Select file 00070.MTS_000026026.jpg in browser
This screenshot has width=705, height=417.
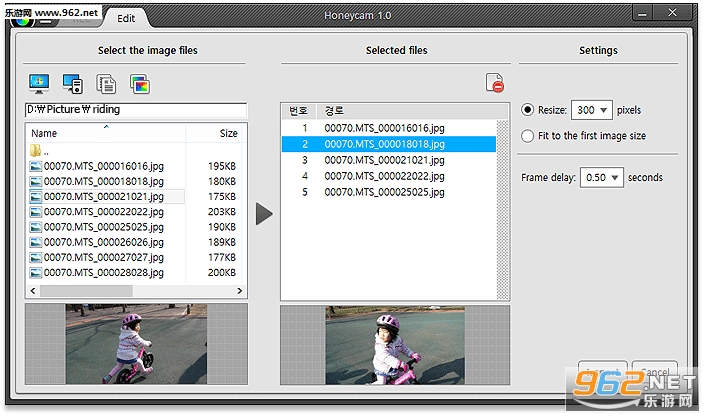pos(103,242)
